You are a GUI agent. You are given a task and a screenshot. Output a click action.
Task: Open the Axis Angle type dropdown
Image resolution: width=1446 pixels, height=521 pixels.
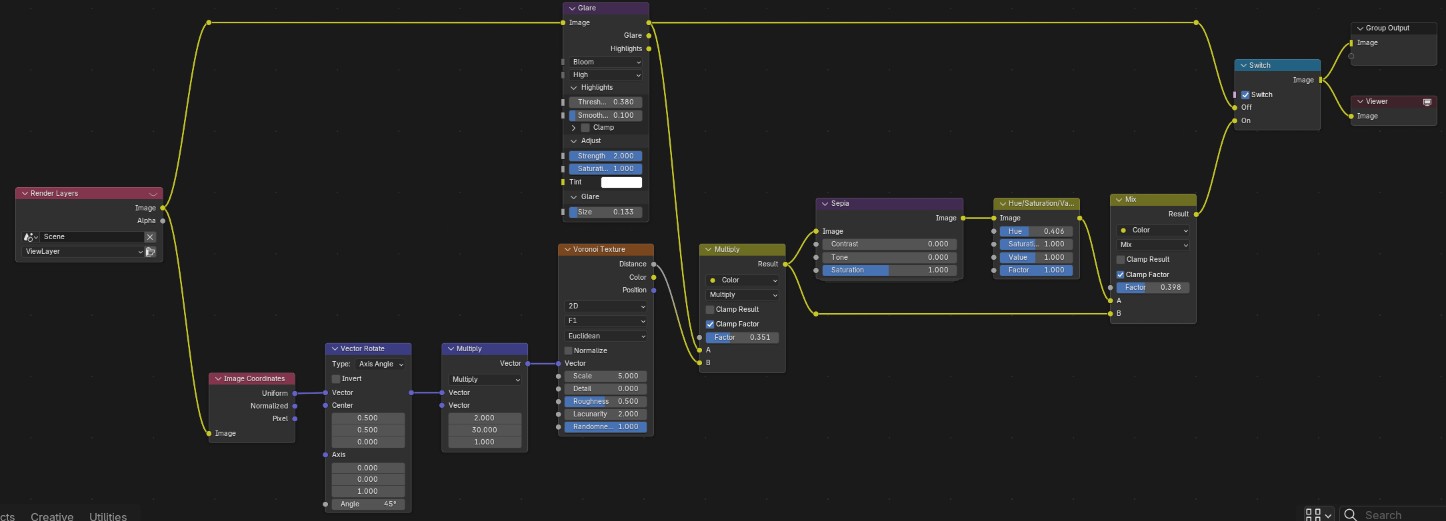[x=380, y=364]
